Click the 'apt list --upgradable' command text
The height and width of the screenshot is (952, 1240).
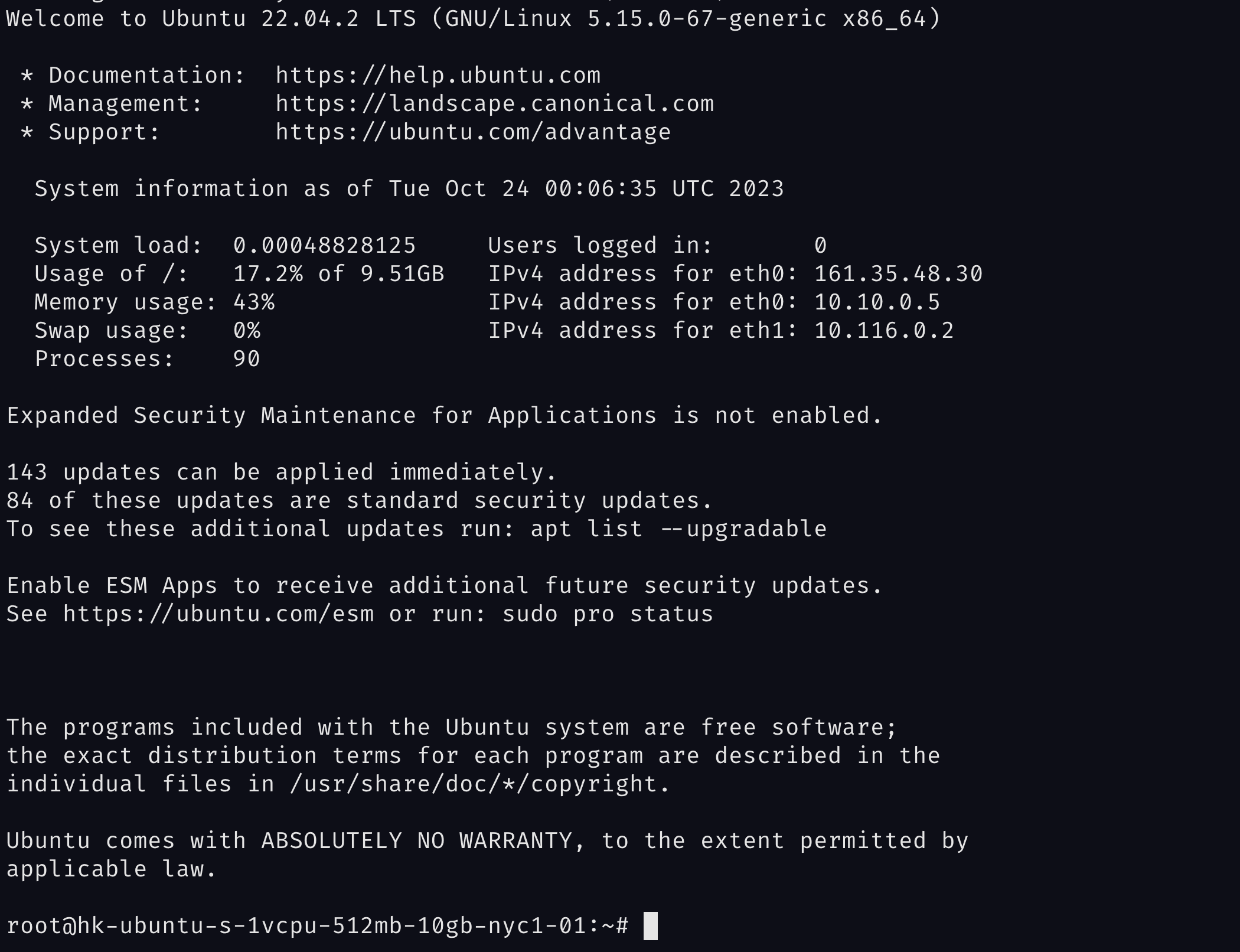[x=678, y=529]
